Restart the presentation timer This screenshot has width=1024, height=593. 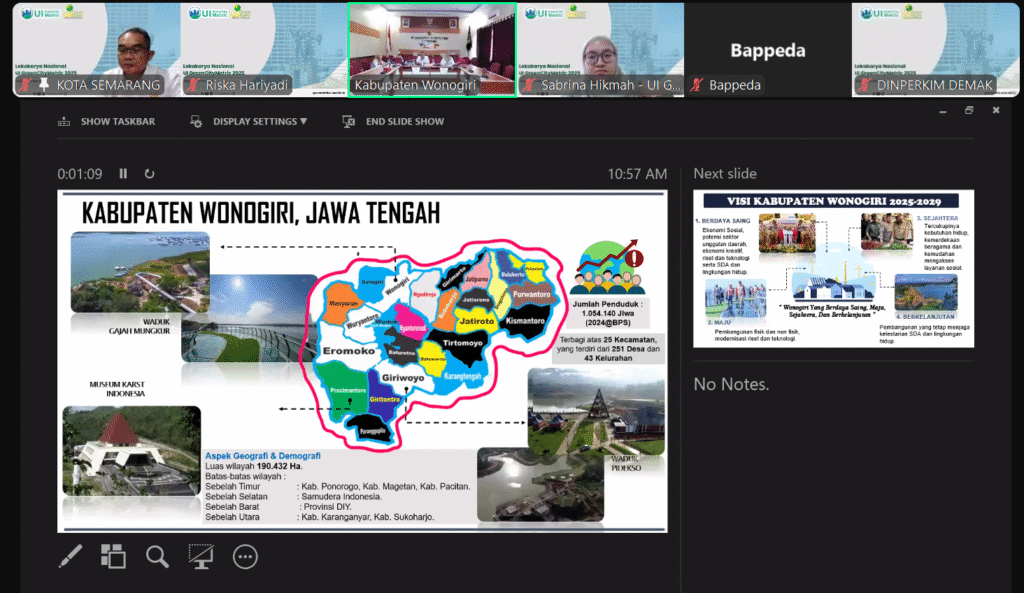(x=150, y=173)
